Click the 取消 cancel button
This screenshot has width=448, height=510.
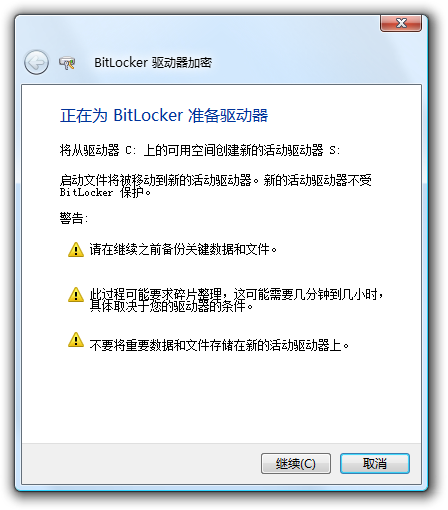[375, 463]
